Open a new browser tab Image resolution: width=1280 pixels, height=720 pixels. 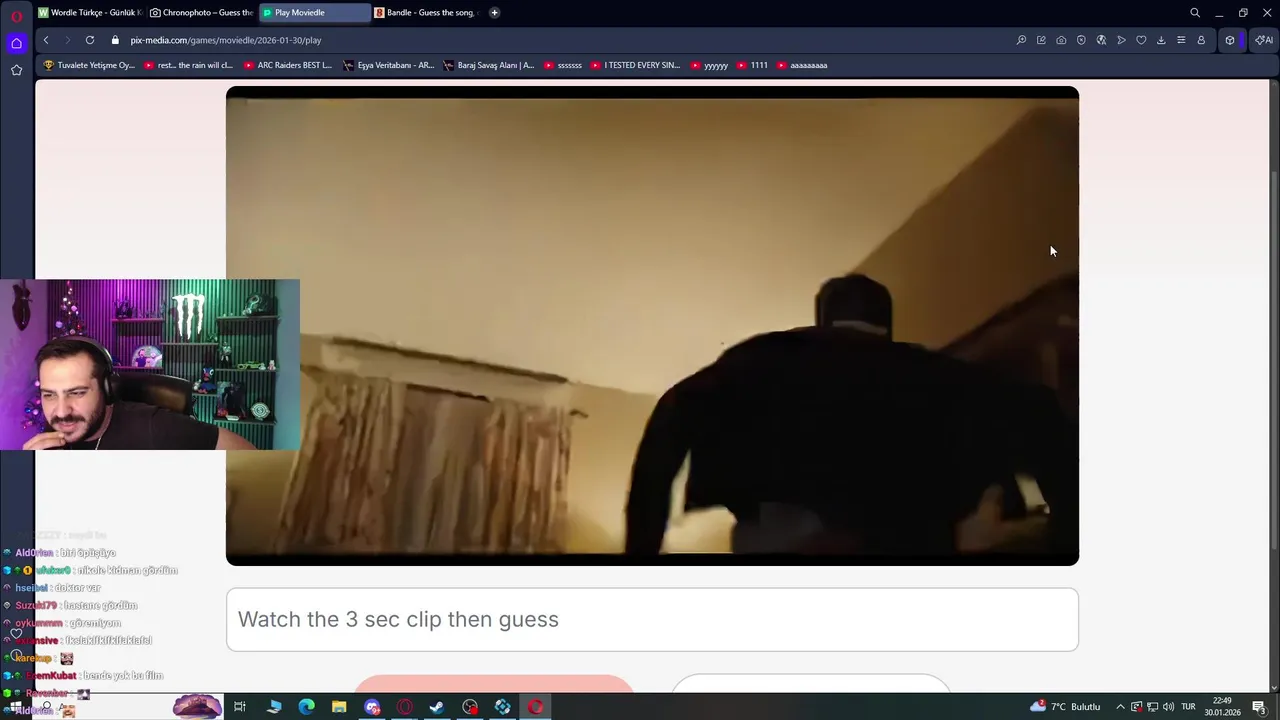[x=494, y=13]
